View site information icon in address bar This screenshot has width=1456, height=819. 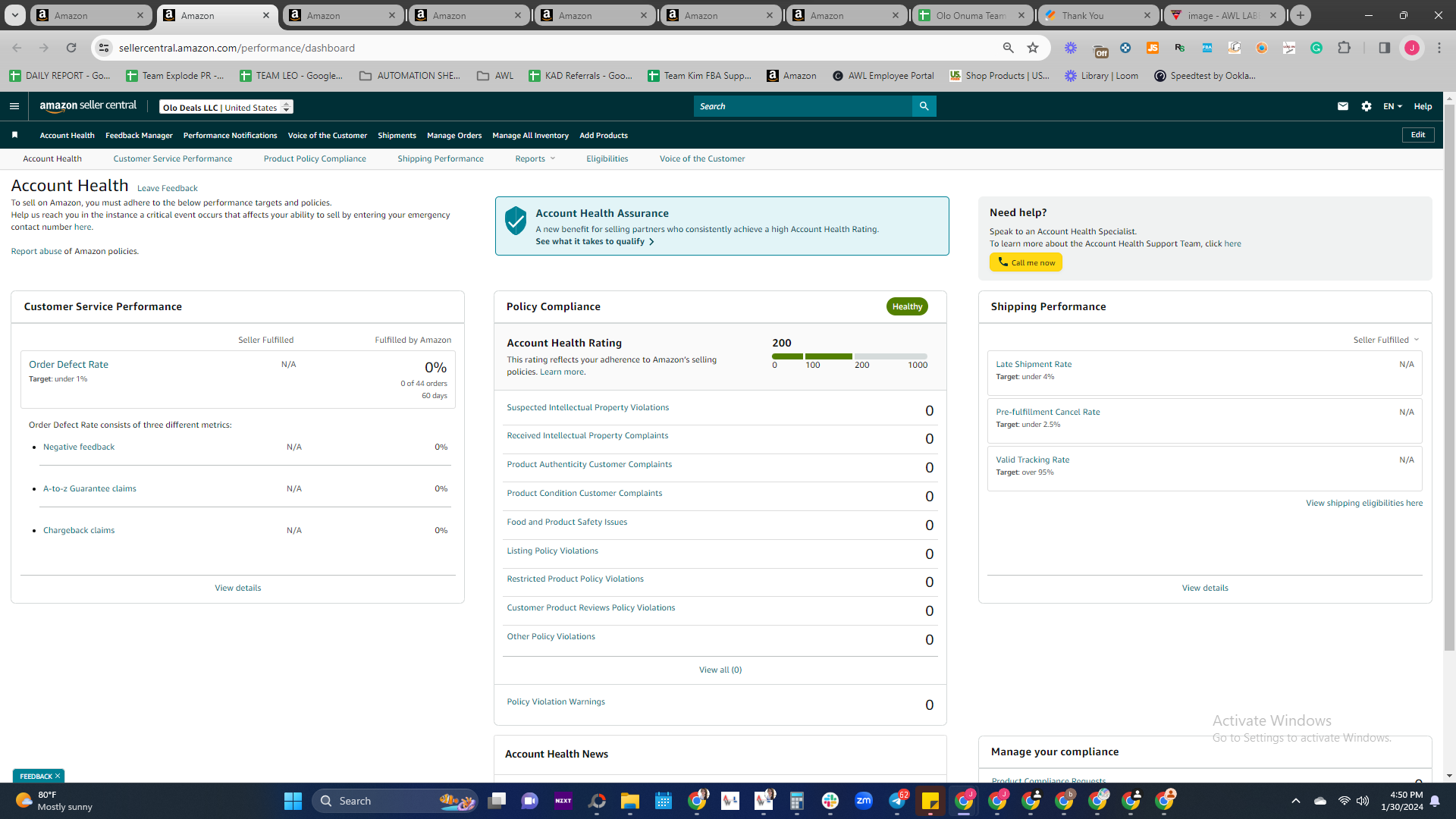pyautogui.click(x=104, y=48)
